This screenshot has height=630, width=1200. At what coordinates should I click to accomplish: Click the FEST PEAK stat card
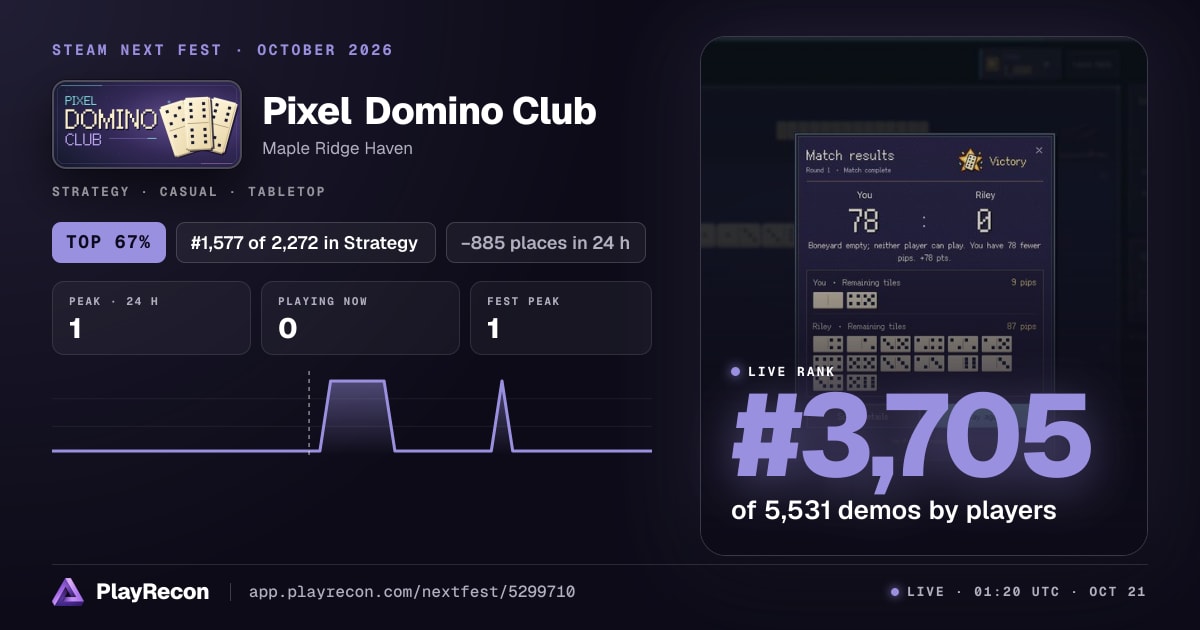click(561, 318)
